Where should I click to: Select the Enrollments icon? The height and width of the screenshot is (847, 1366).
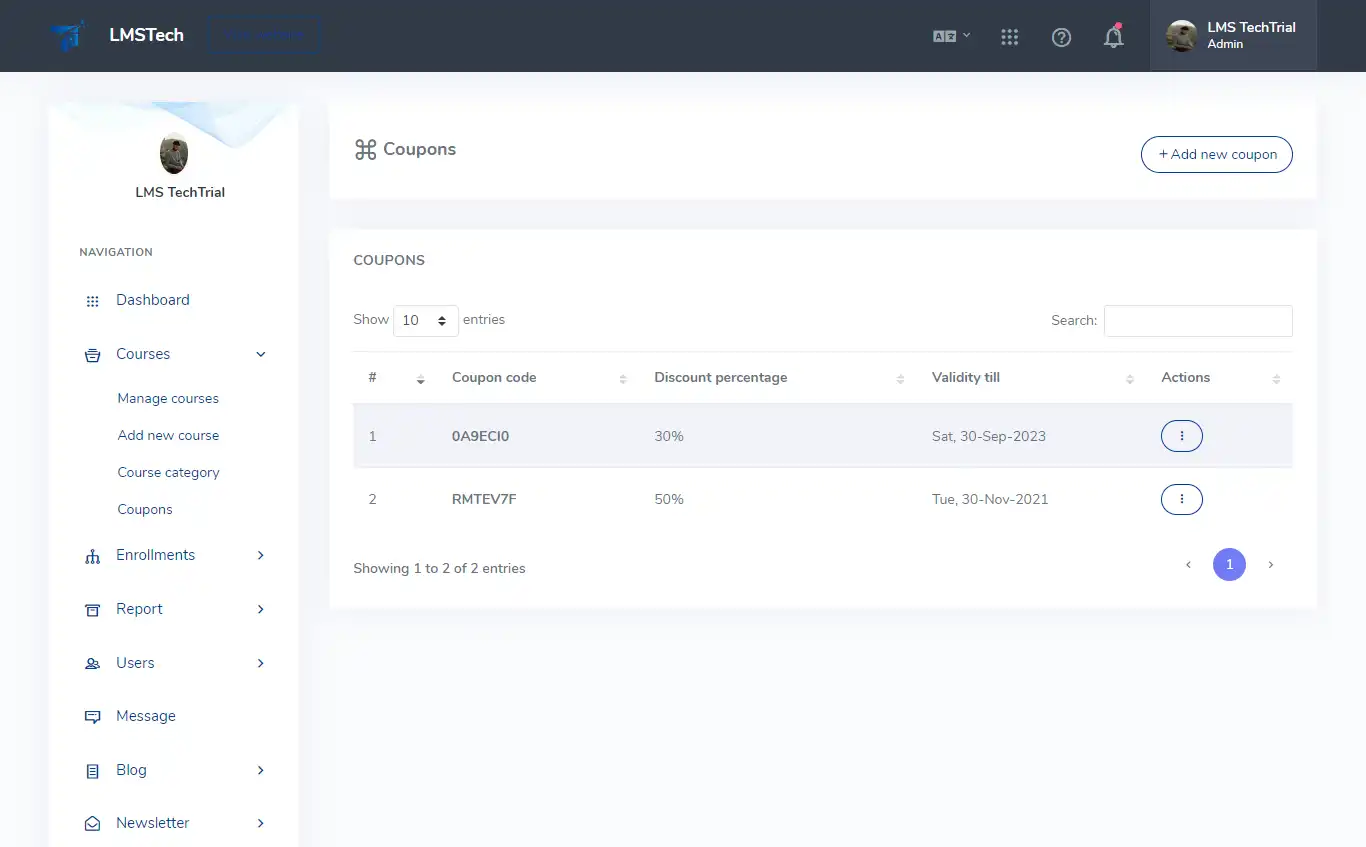[92, 555]
